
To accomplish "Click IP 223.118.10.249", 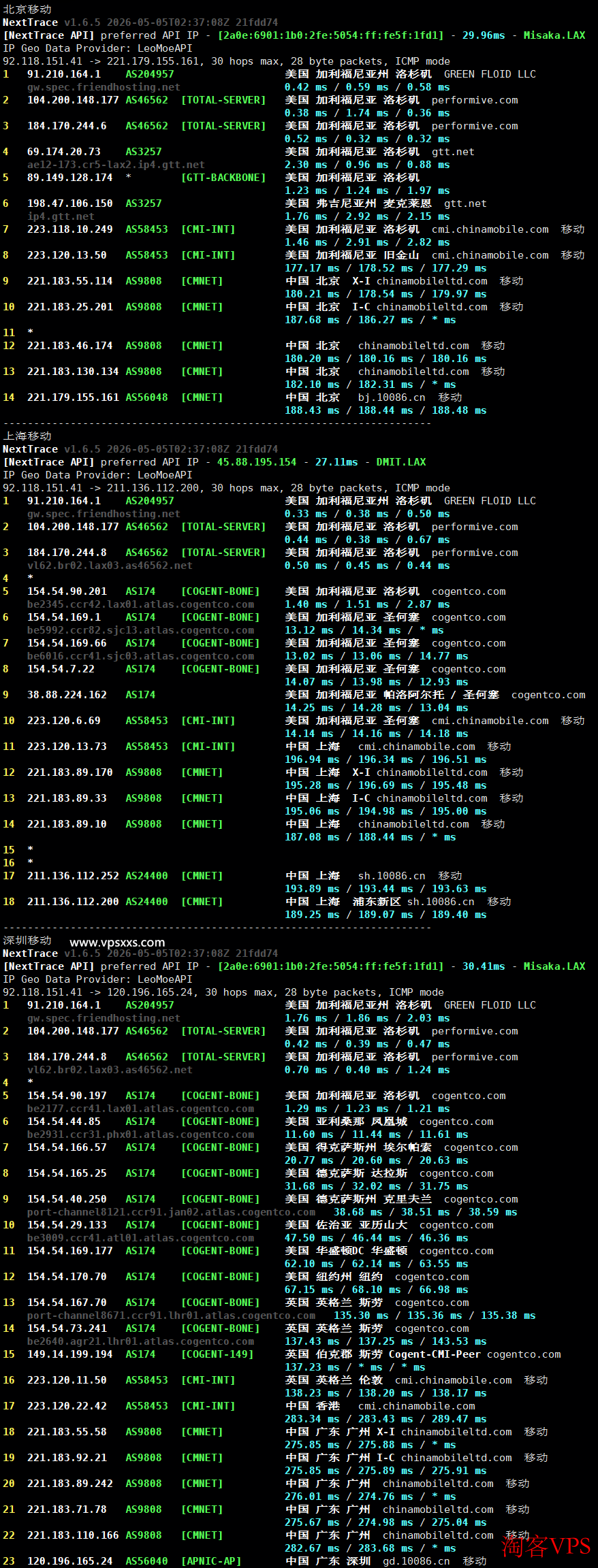I will tap(70, 229).
